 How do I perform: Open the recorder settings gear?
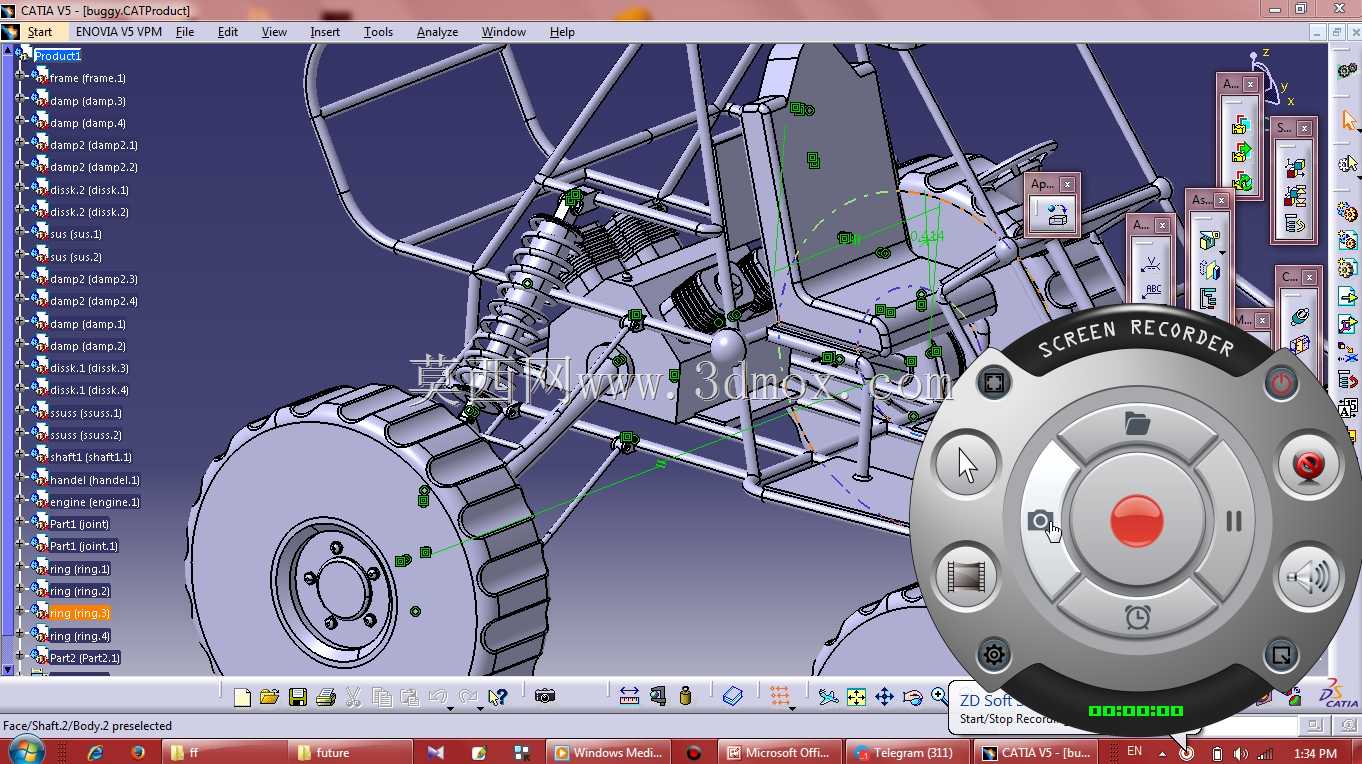click(993, 655)
